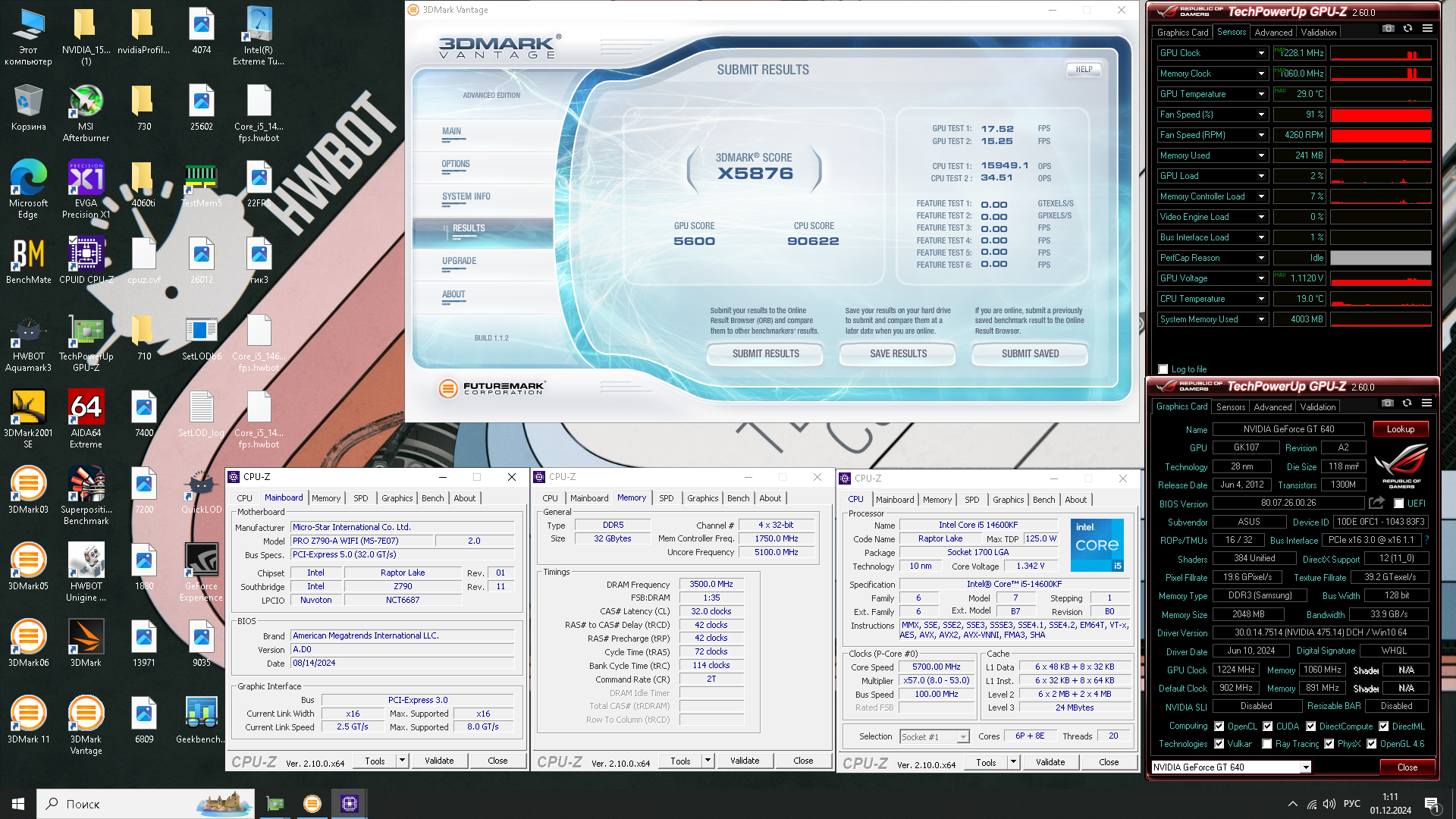Toggle Log to file checkbox
1456x819 pixels.
coord(1163,369)
